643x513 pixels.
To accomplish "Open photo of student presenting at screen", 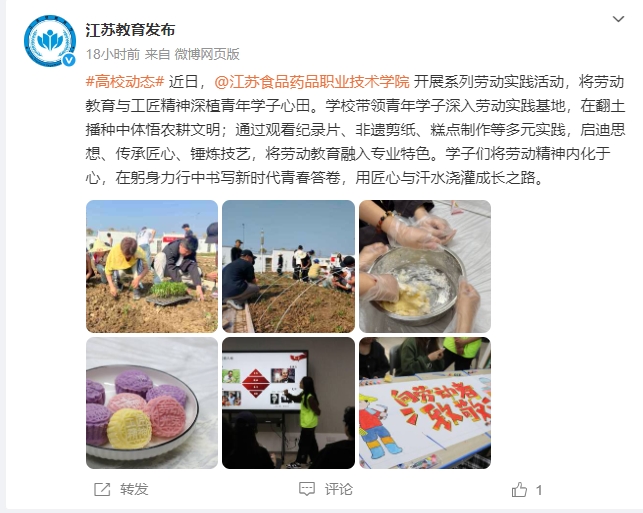I will pyautogui.click(x=288, y=403).
